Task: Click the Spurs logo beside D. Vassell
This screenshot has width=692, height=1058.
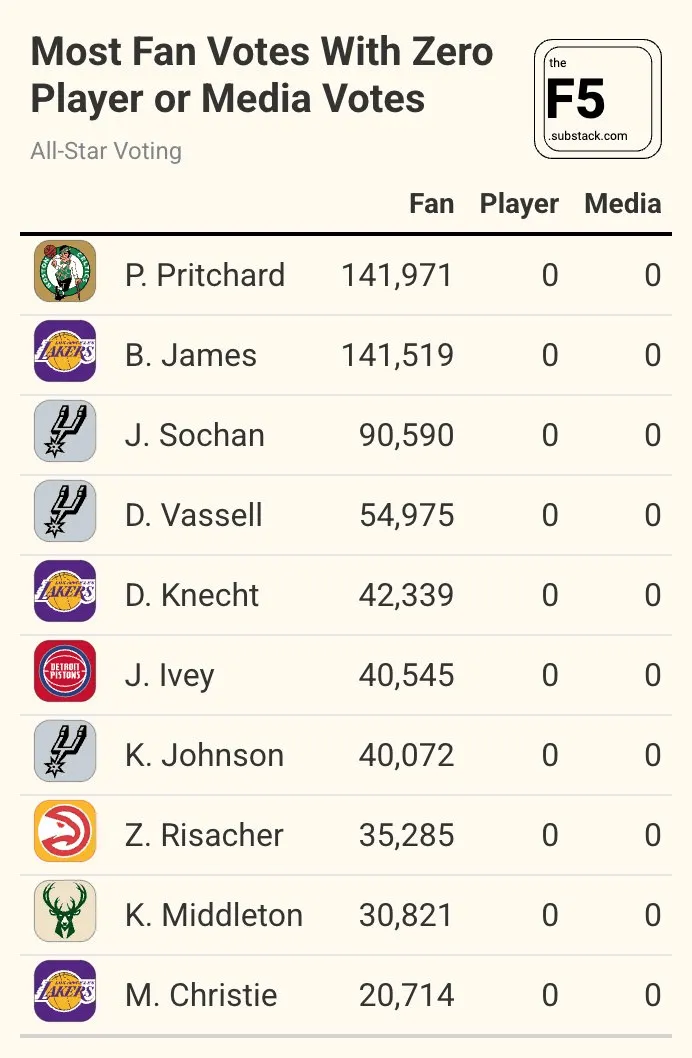Action: click(65, 511)
